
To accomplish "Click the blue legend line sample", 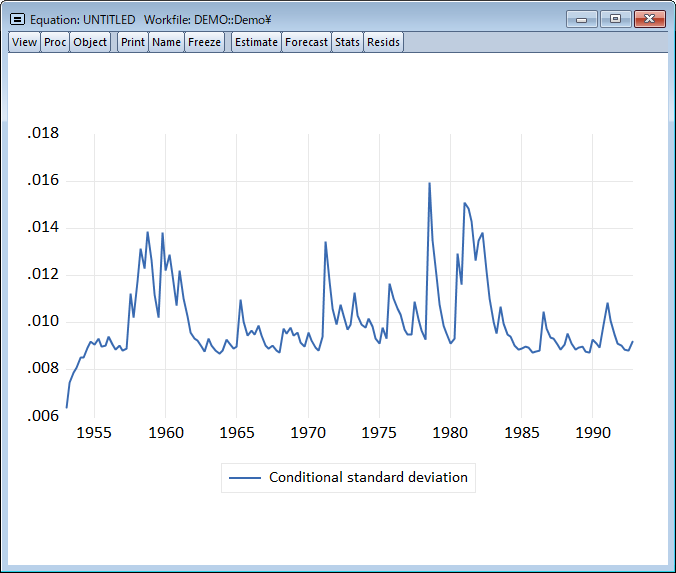I will pos(245,478).
